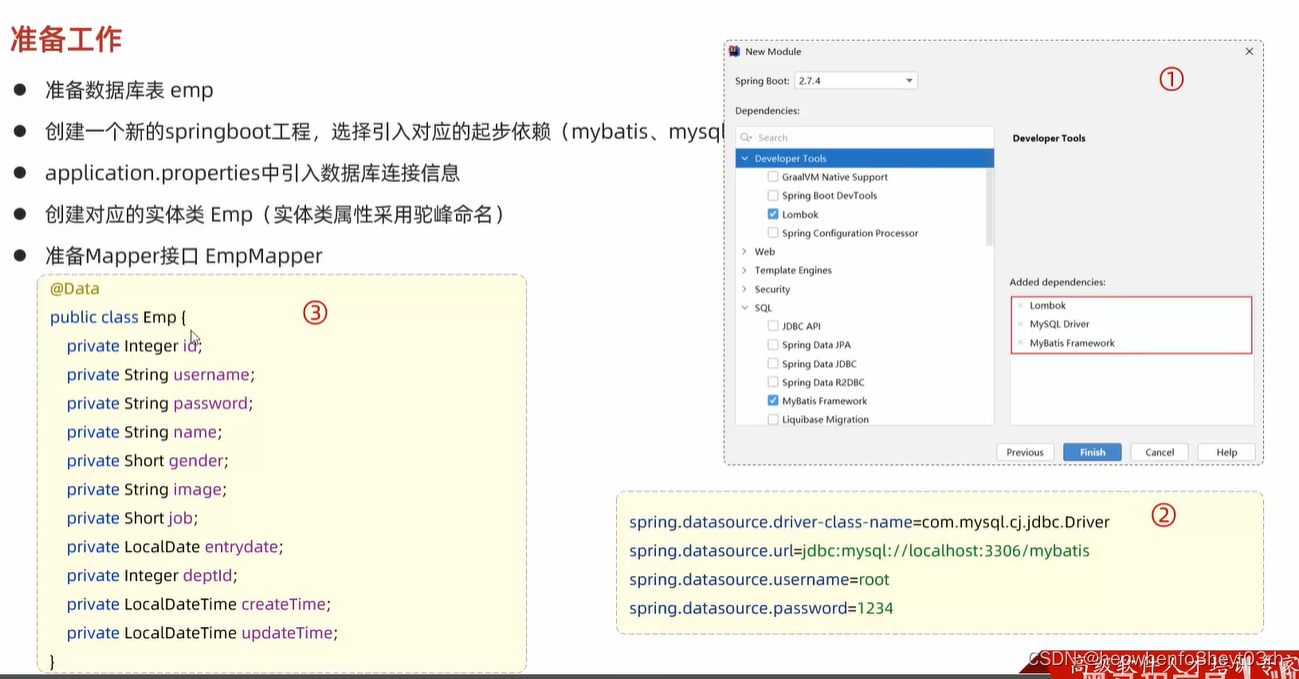The width and height of the screenshot is (1299, 679).
Task: Enable Spring Data JPA
Action: [773, 344]
